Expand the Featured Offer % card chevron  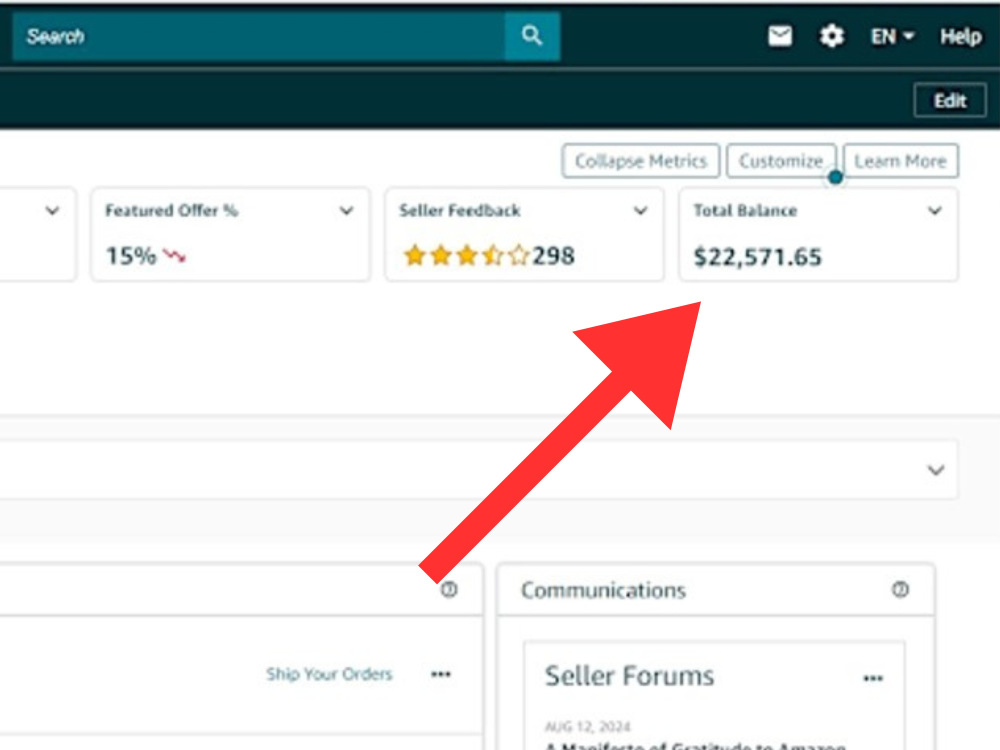pyautogui.click(x=346, y=210)
